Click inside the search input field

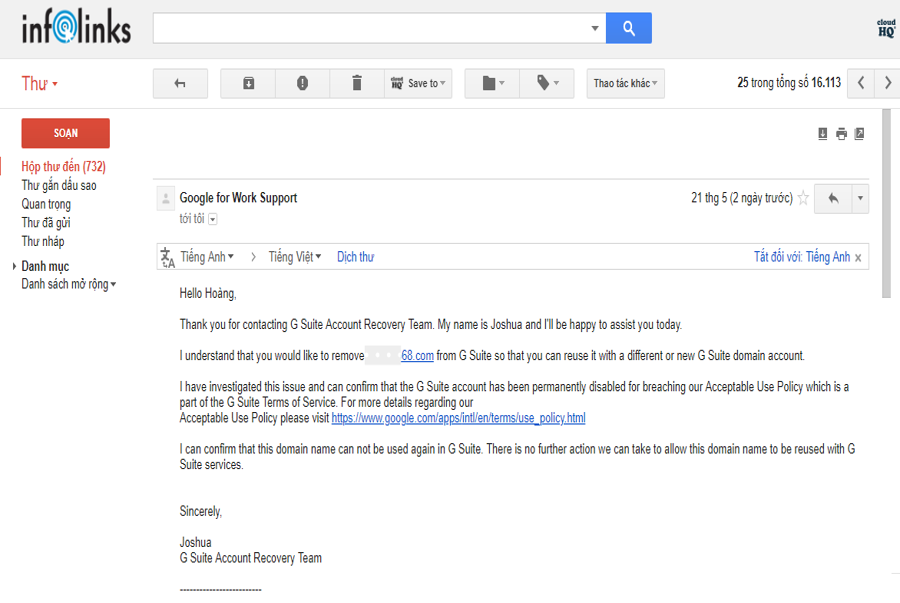point(370,28)
